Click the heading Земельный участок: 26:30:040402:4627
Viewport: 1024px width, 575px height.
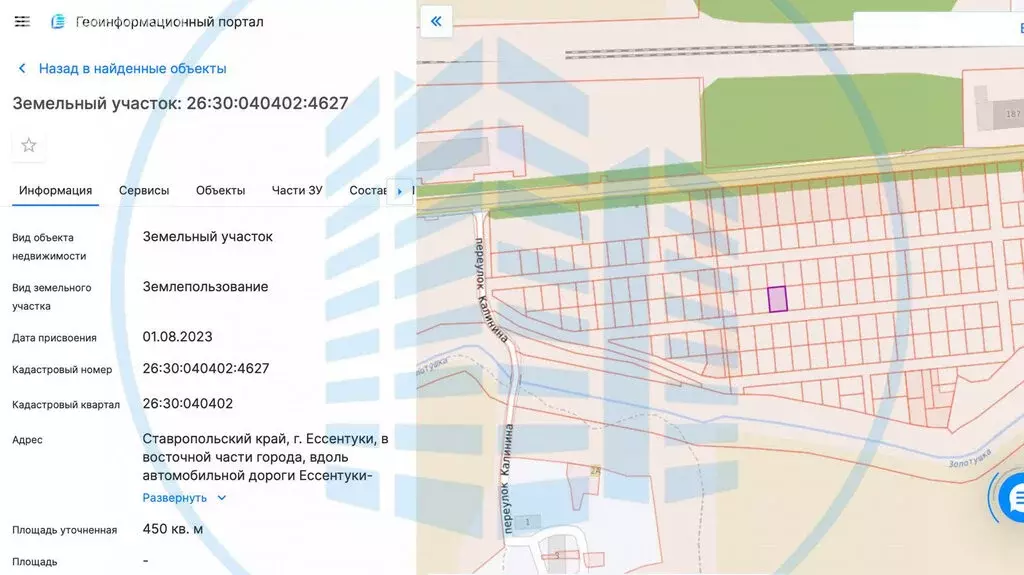click(180, 103)
